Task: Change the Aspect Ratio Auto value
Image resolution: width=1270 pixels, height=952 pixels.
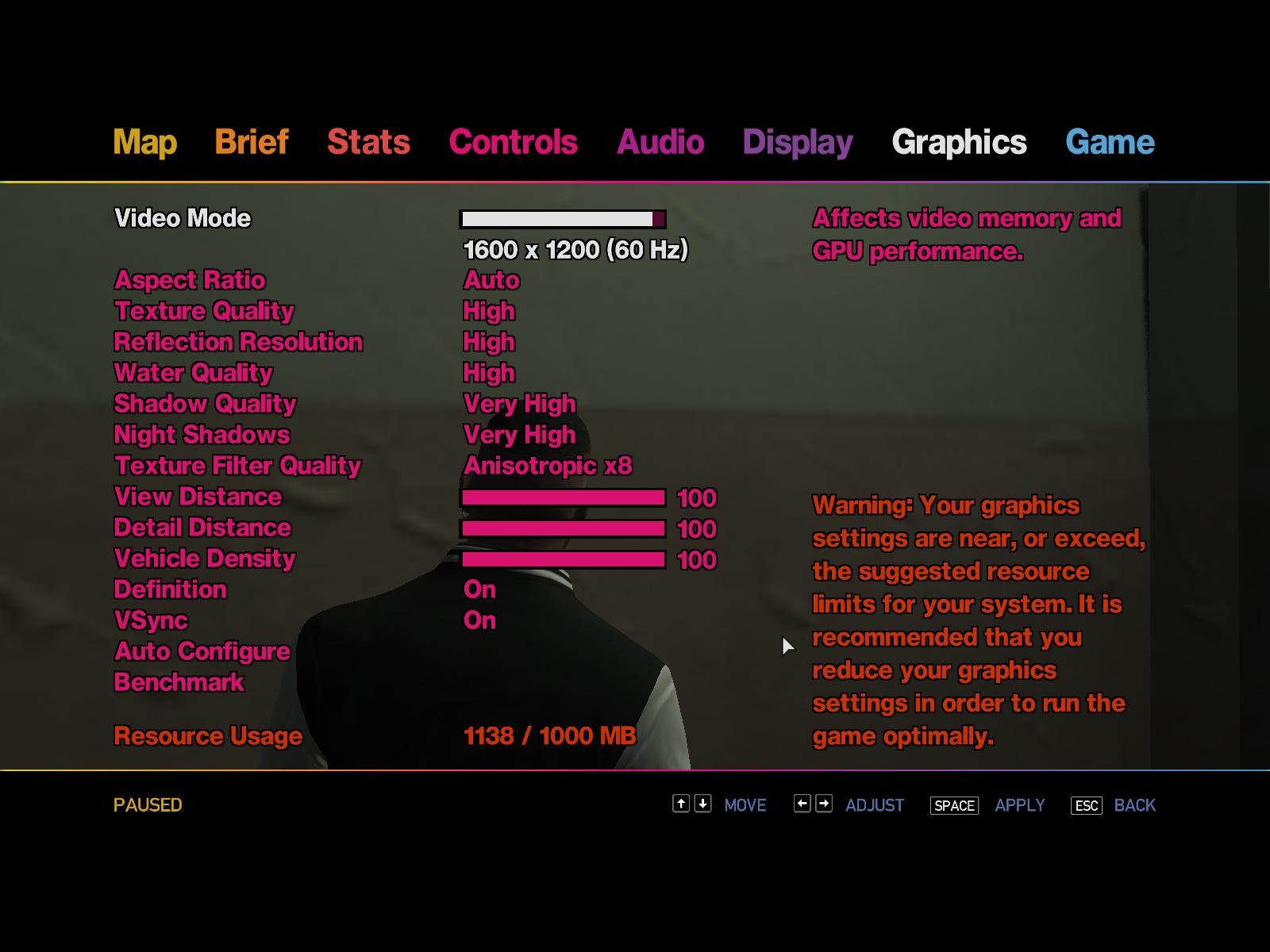Action: (491, 280)
